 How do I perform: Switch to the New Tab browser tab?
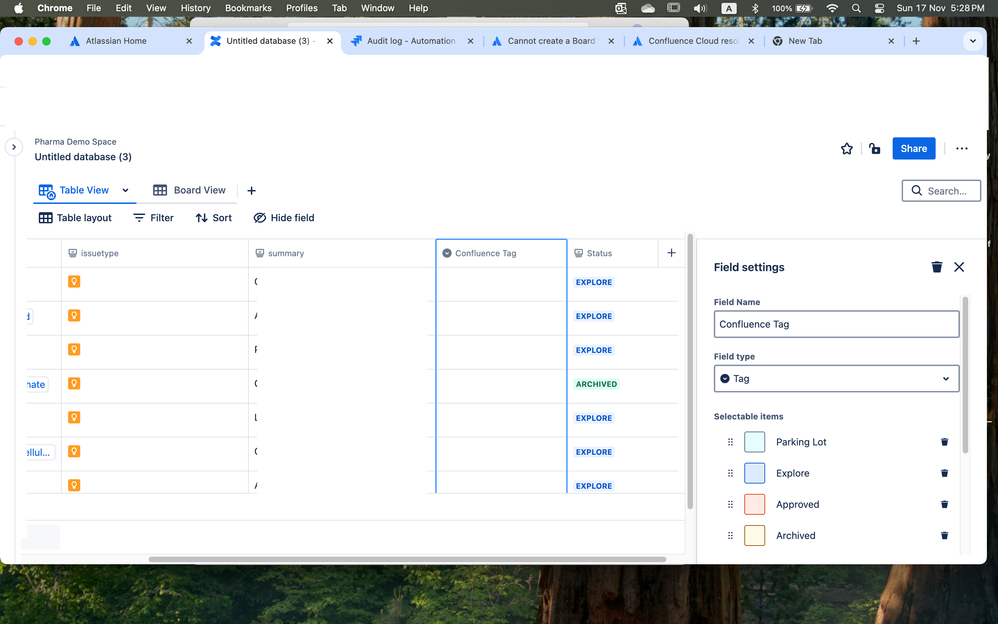click(833, 41)
